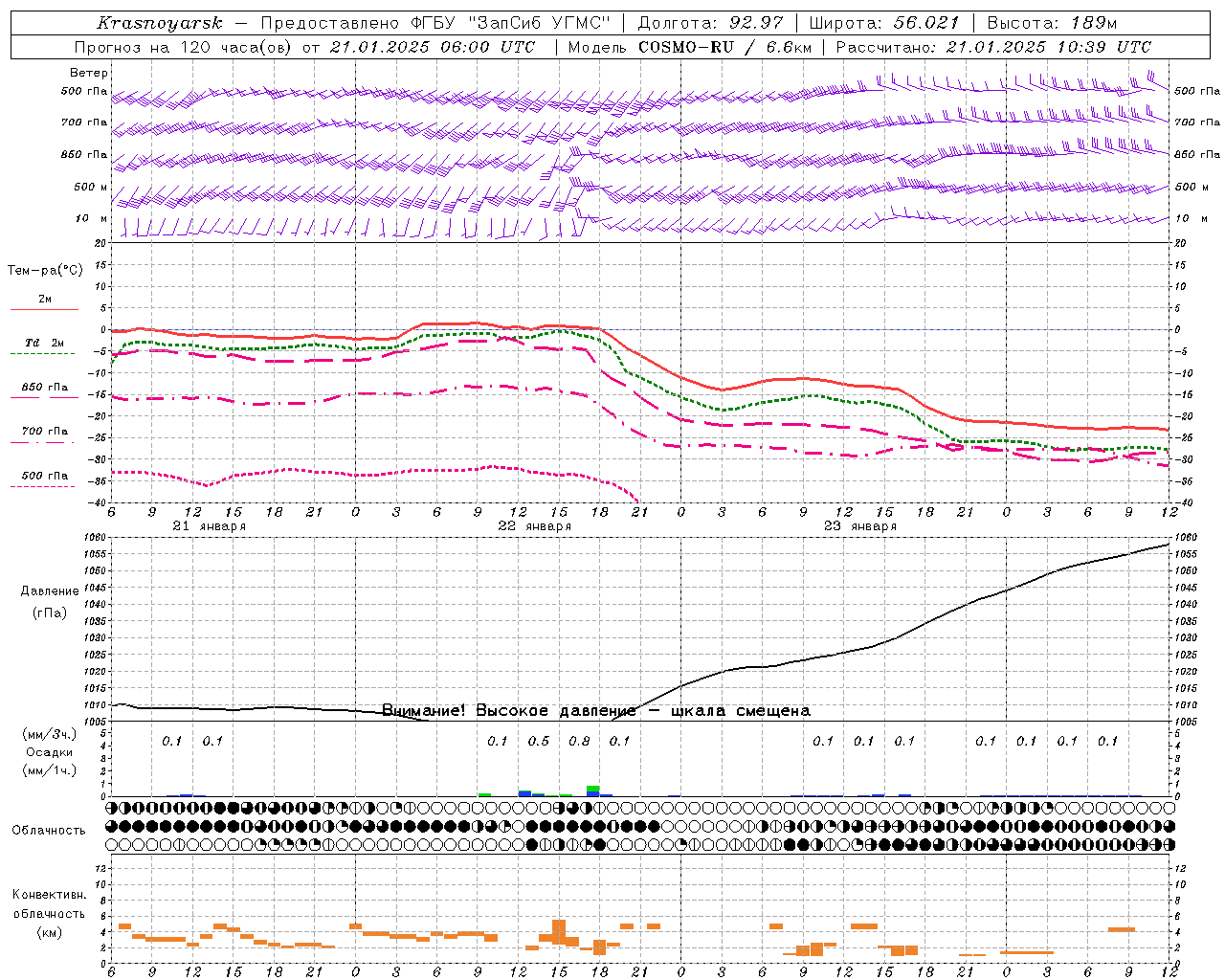Click the Рассчитано: 21.01.2025 10:39 UTC timestamp
The width and height of the screenshot is (1225, 980).
[992, 47]
